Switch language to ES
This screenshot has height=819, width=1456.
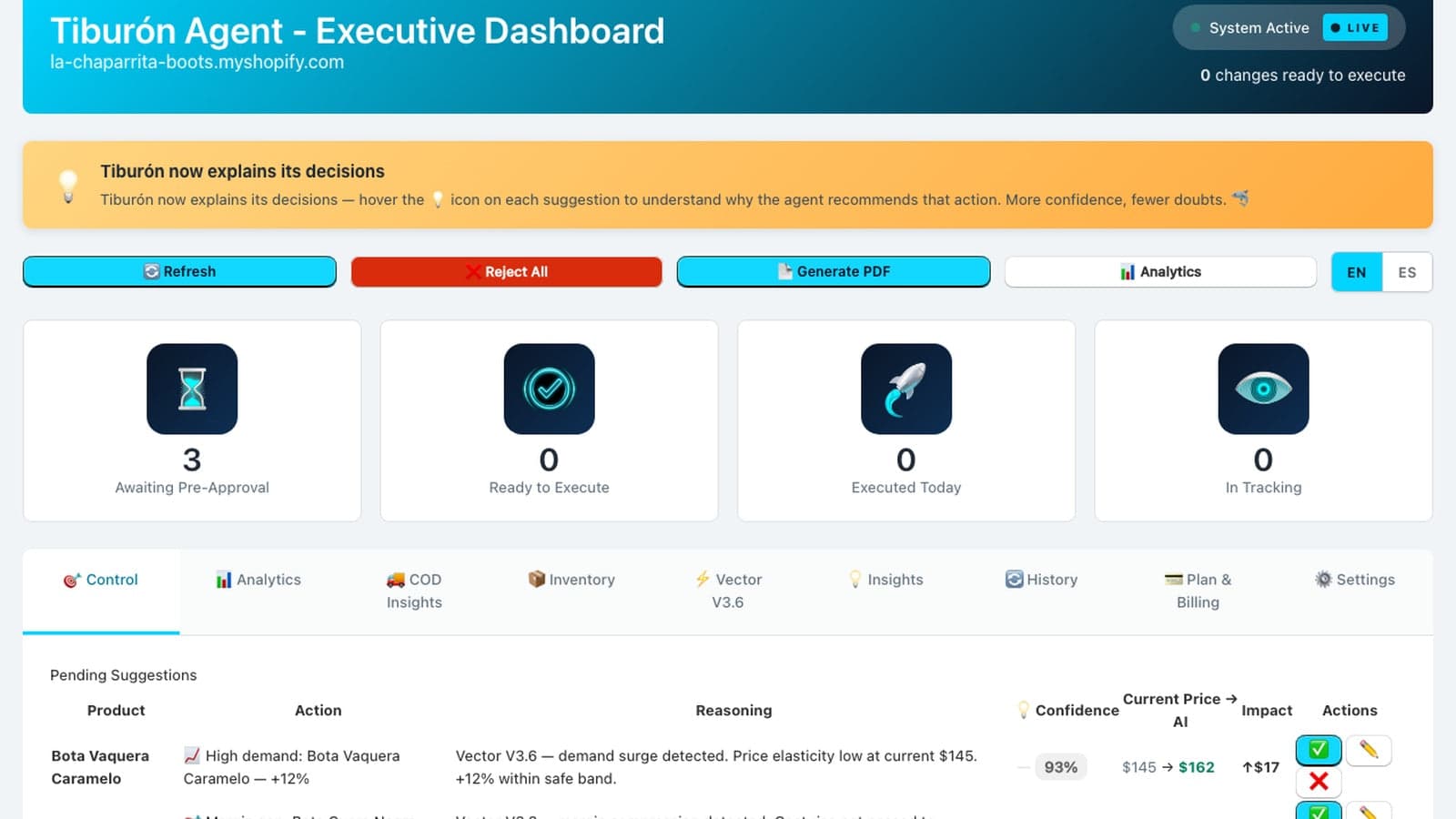1407,272
